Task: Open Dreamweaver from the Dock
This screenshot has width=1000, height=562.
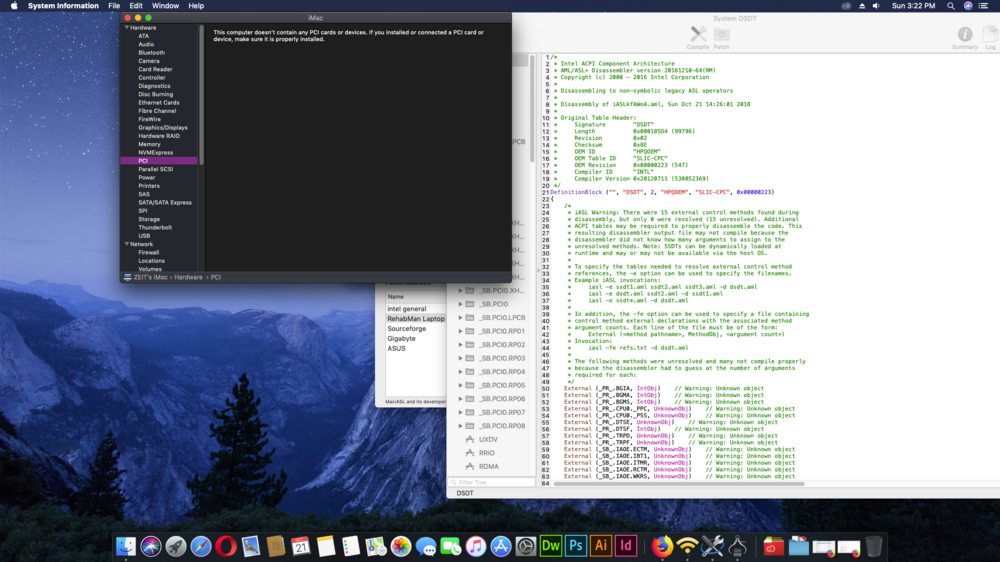Action: pos(551,546)
